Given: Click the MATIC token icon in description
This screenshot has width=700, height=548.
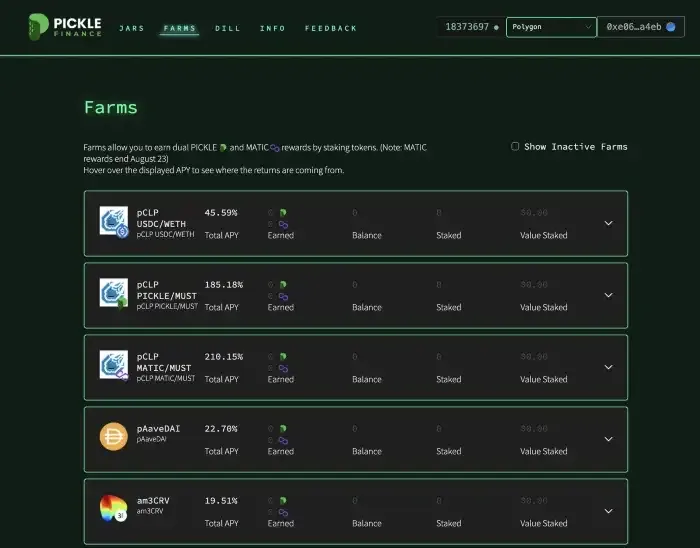Looking at the screenshot, I should click(x=275, y=148).
